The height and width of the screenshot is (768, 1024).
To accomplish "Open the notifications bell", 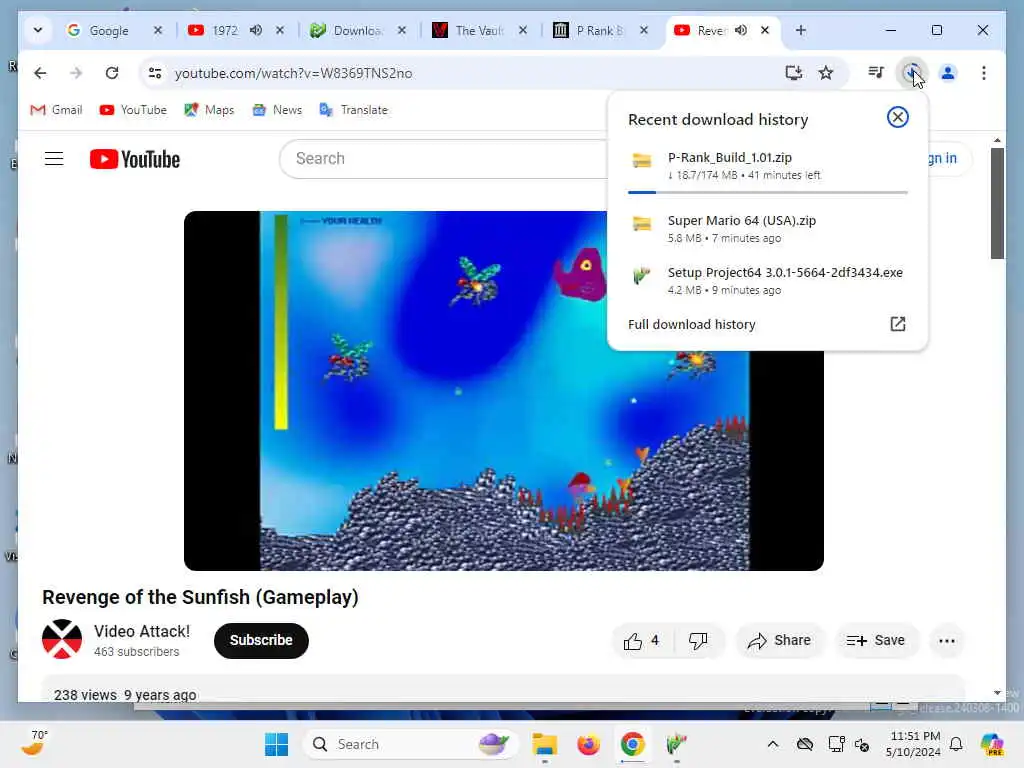I will [x=956, y=744].
